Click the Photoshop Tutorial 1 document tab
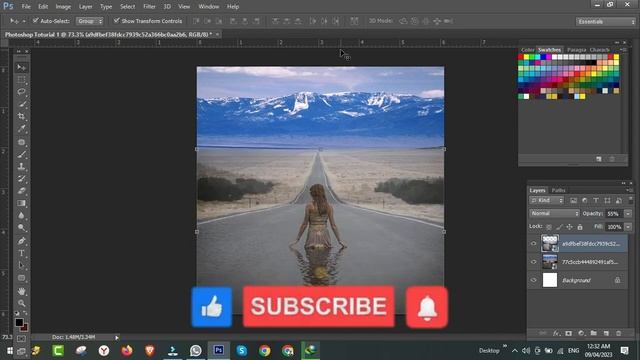Image resolution: width=640 pixels, height=360 pixels. click(108, 35)
